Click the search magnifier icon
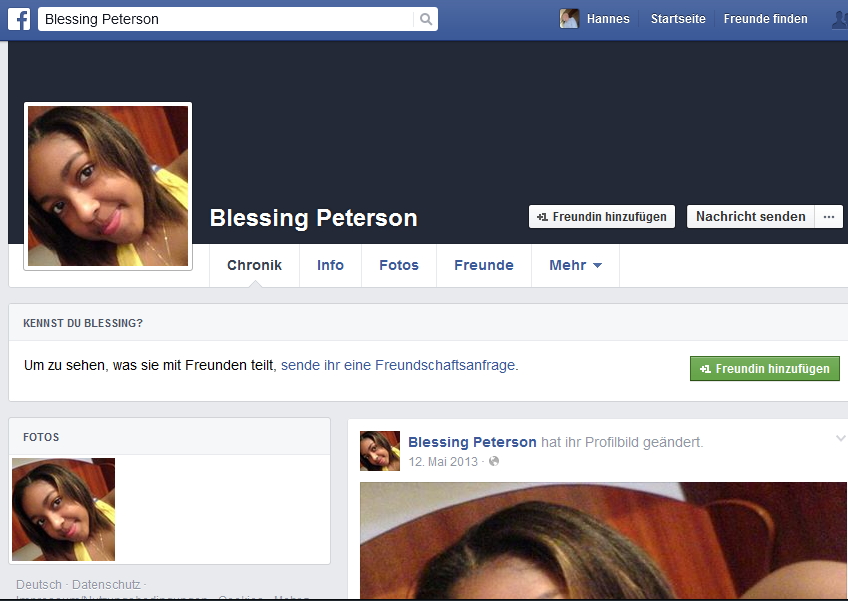The height and width of the screenshot is (601, 848). tap(426, 19)
